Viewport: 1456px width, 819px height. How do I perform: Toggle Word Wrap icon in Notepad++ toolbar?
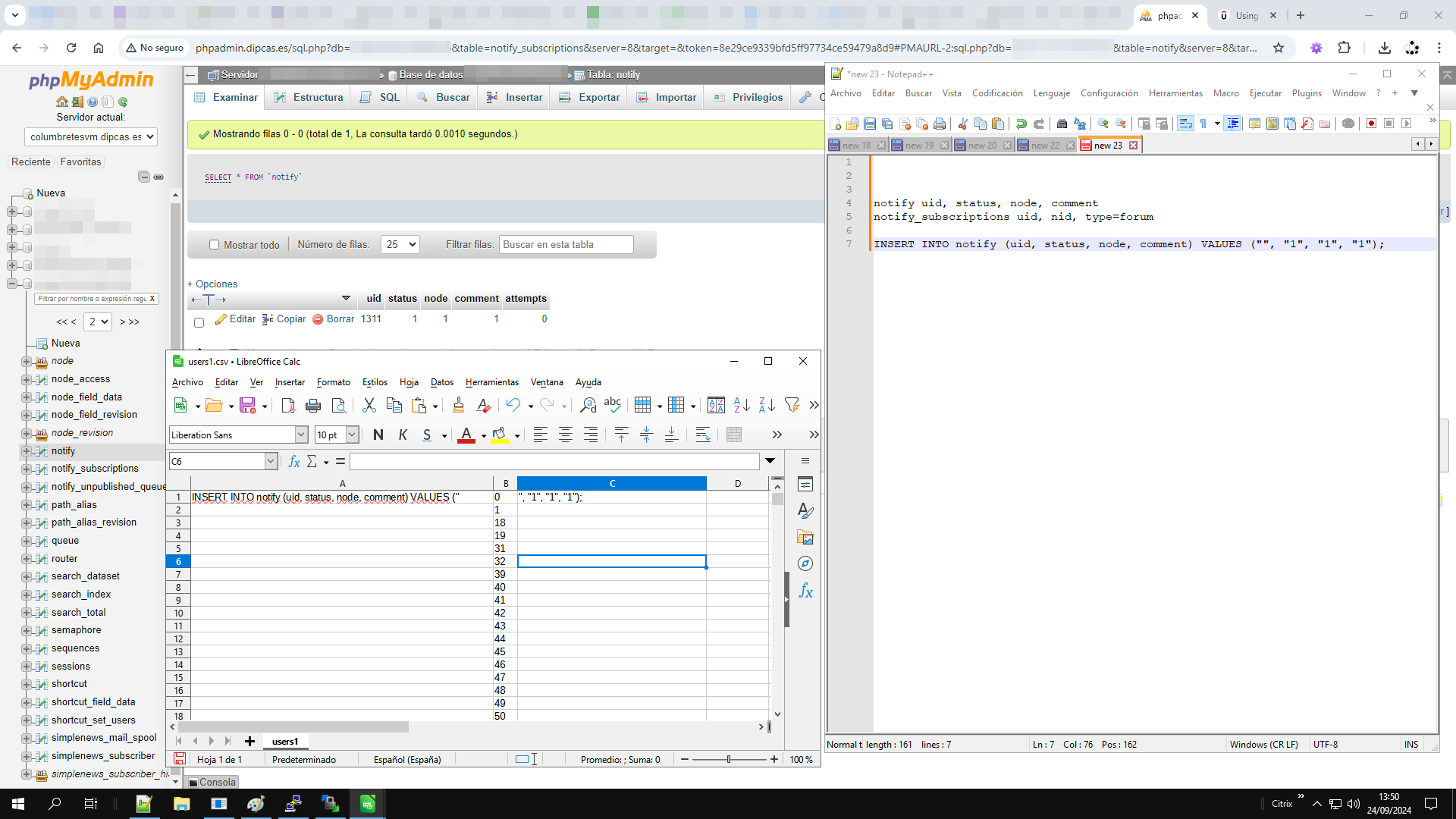click(1185, 124)
